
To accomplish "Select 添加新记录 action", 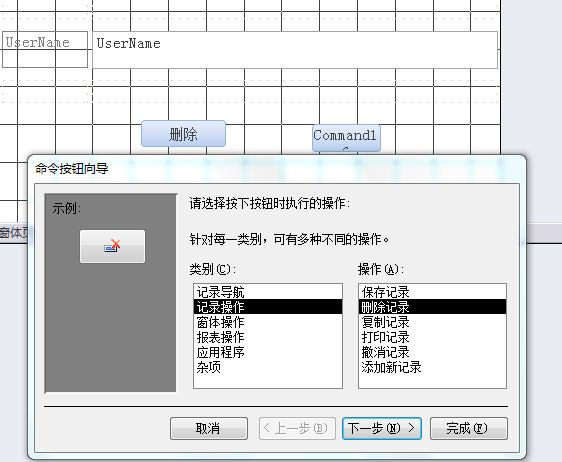I will click(432, 367).
